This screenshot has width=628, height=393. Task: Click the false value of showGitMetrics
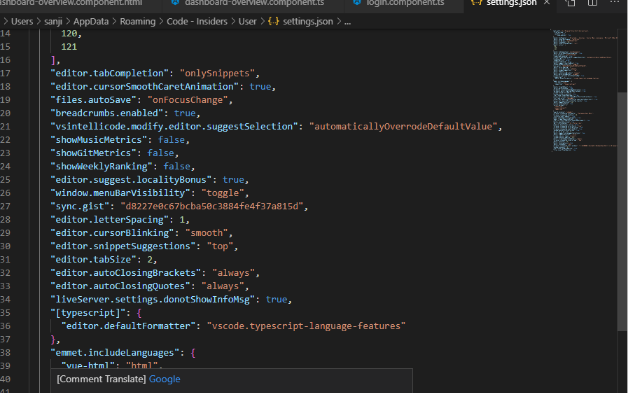(x=161, y=153)
